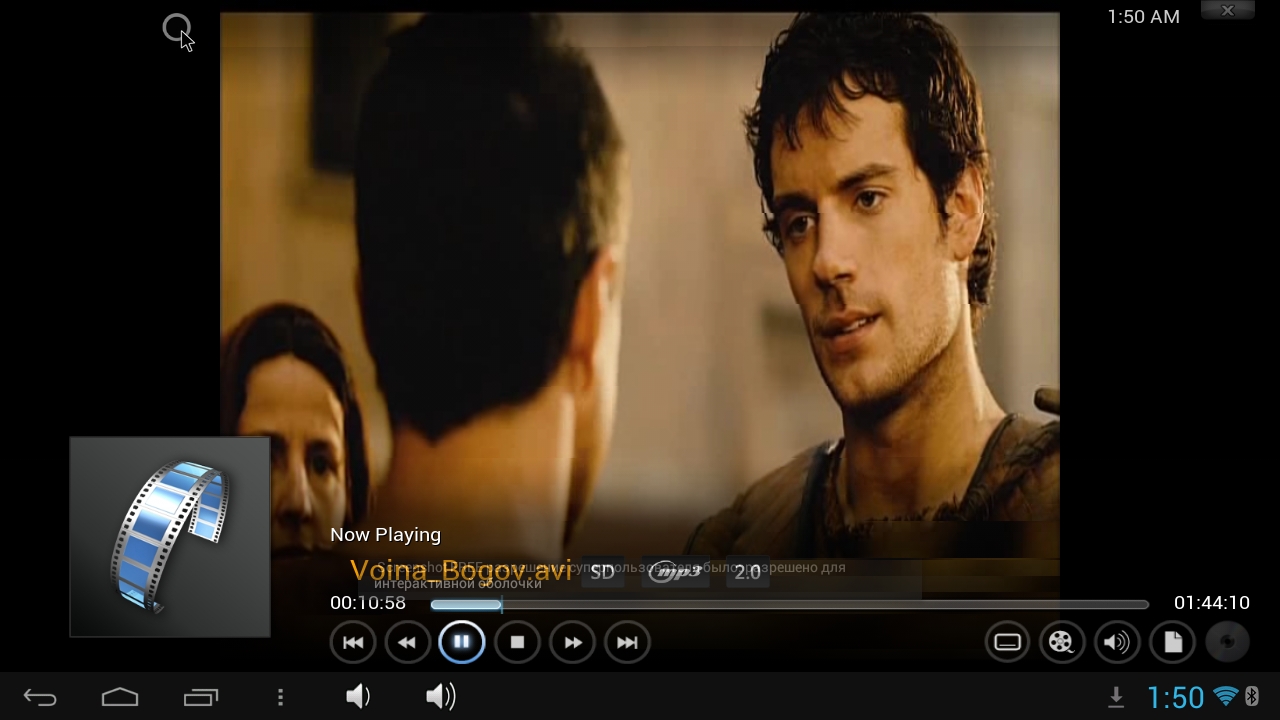Click the SD resolution badge
1280x720 pixels.
(x=602, y=572)
